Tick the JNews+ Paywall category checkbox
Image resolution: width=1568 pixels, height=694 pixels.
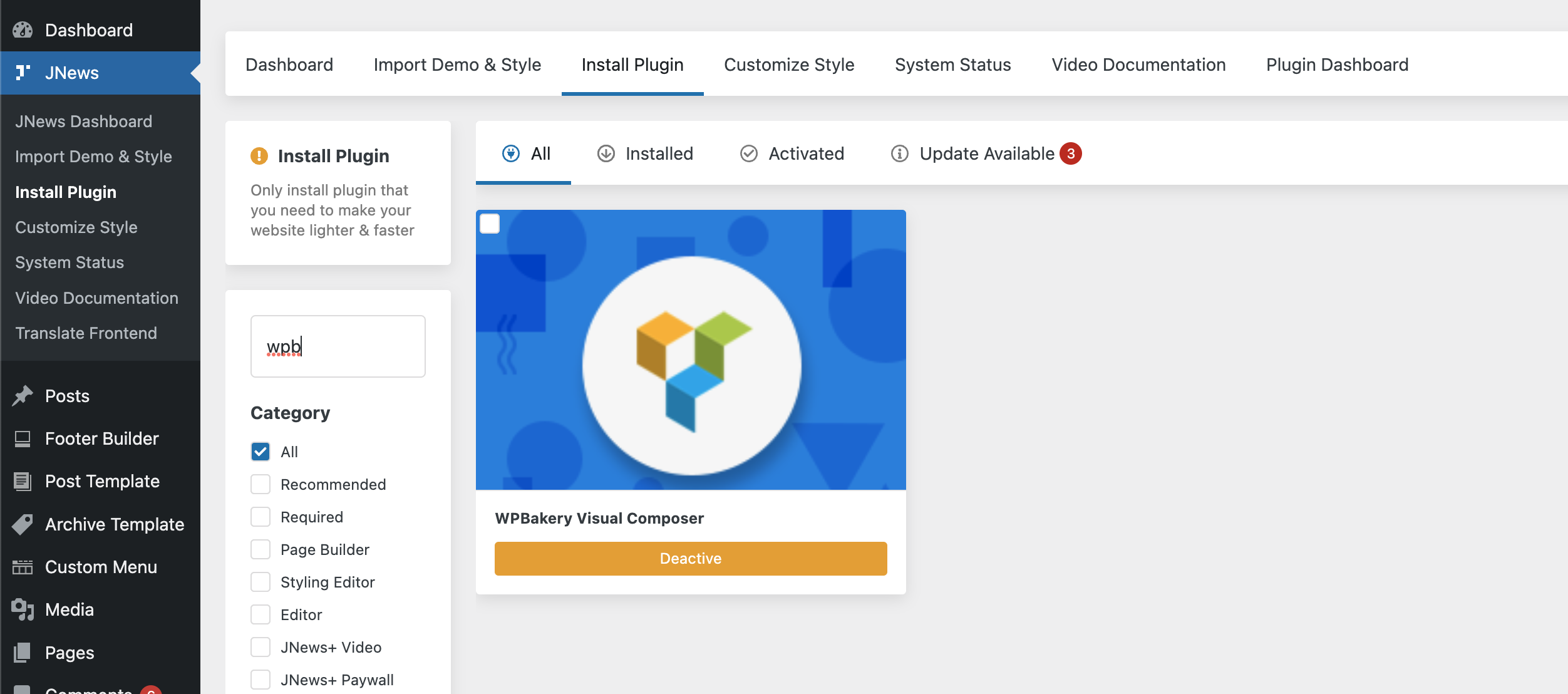pos(260,680)
